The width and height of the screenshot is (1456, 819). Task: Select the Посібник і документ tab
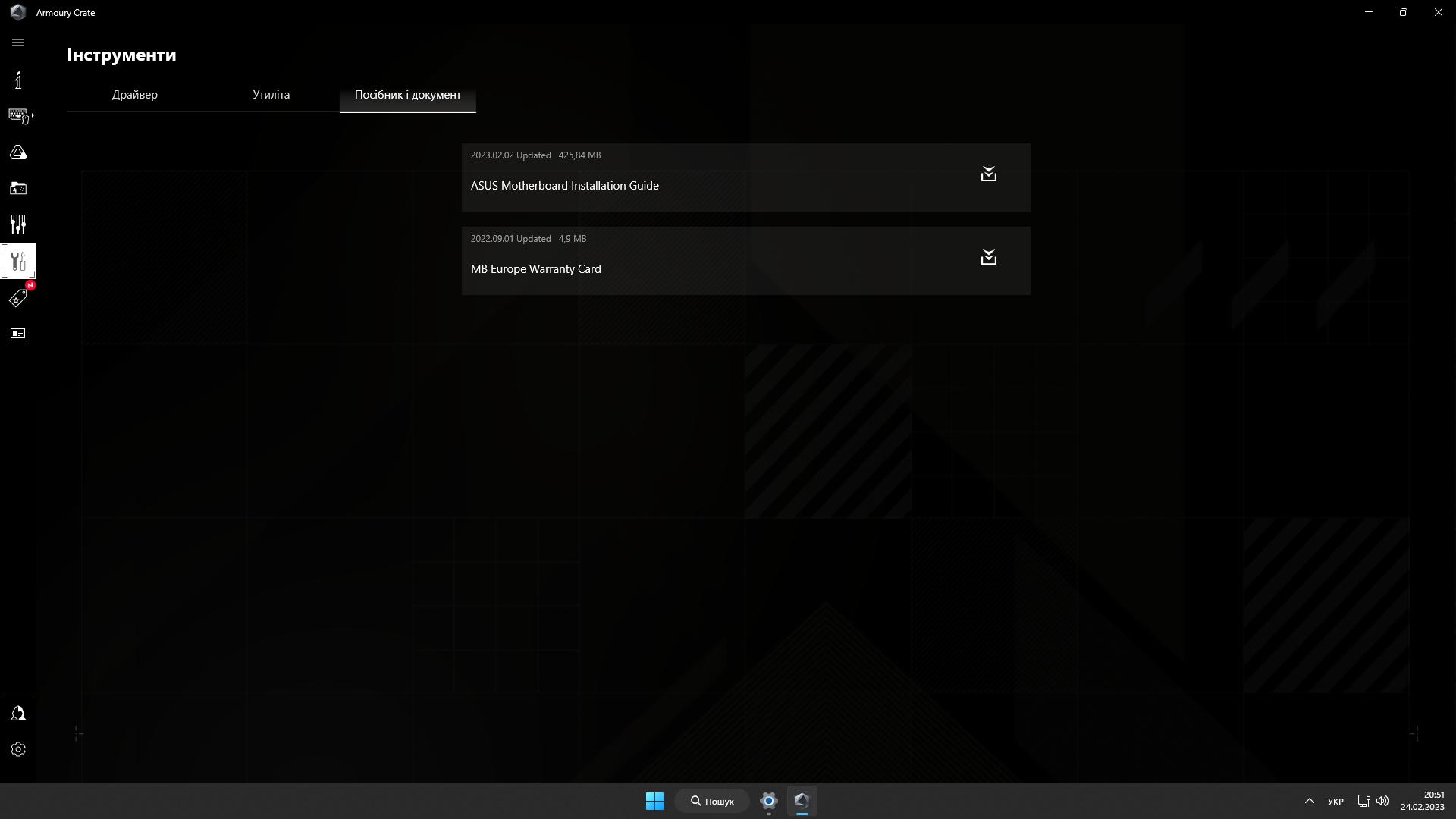pos(407,95)
